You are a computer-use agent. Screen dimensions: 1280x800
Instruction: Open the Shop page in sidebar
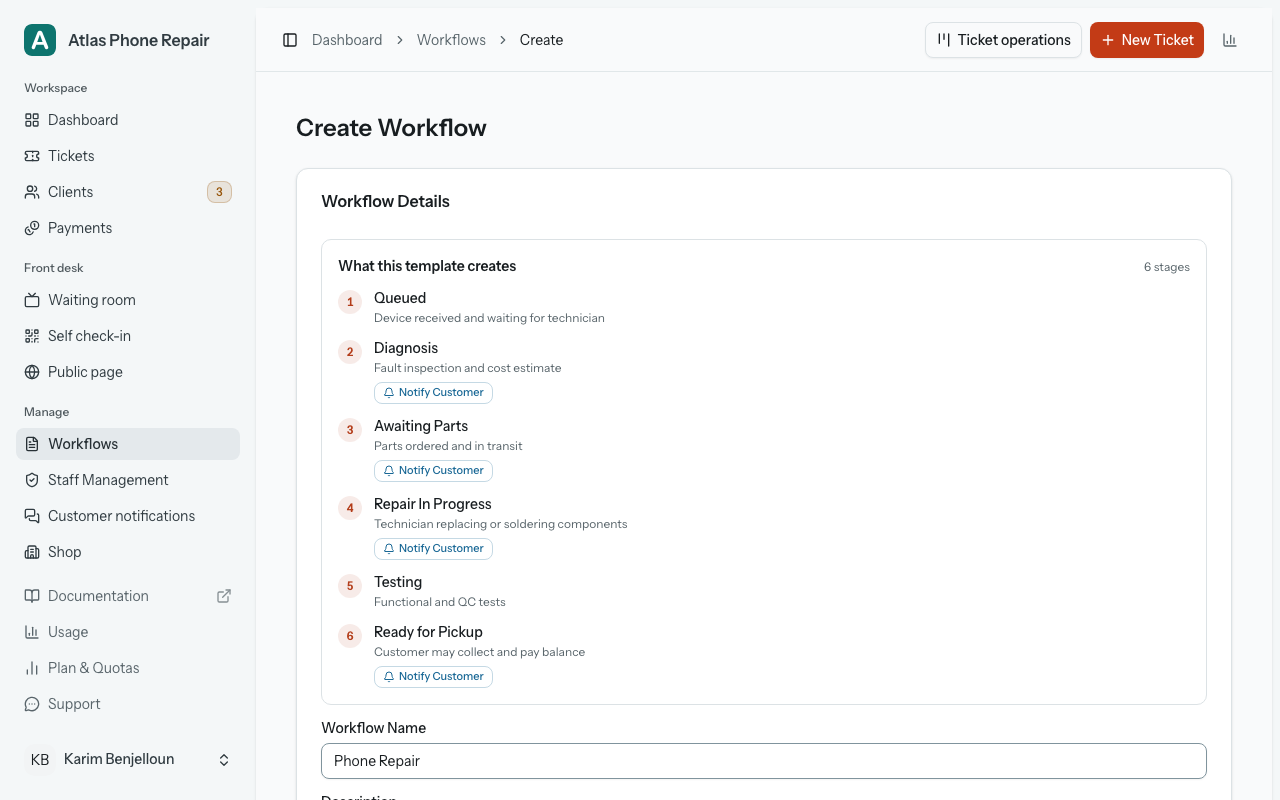click(128, 552)
